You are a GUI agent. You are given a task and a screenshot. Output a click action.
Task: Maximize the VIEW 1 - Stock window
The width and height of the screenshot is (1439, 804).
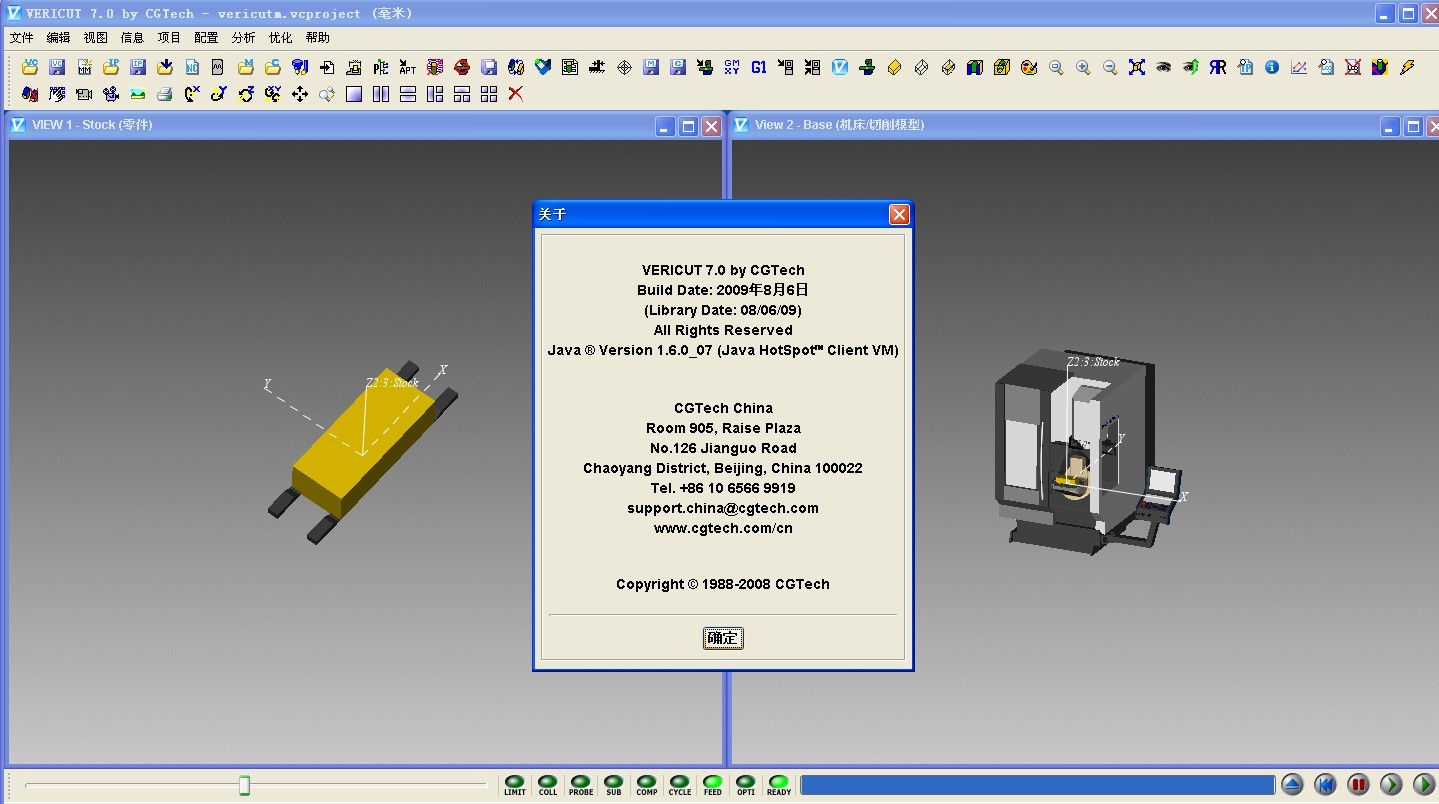[x=688, y=126]
